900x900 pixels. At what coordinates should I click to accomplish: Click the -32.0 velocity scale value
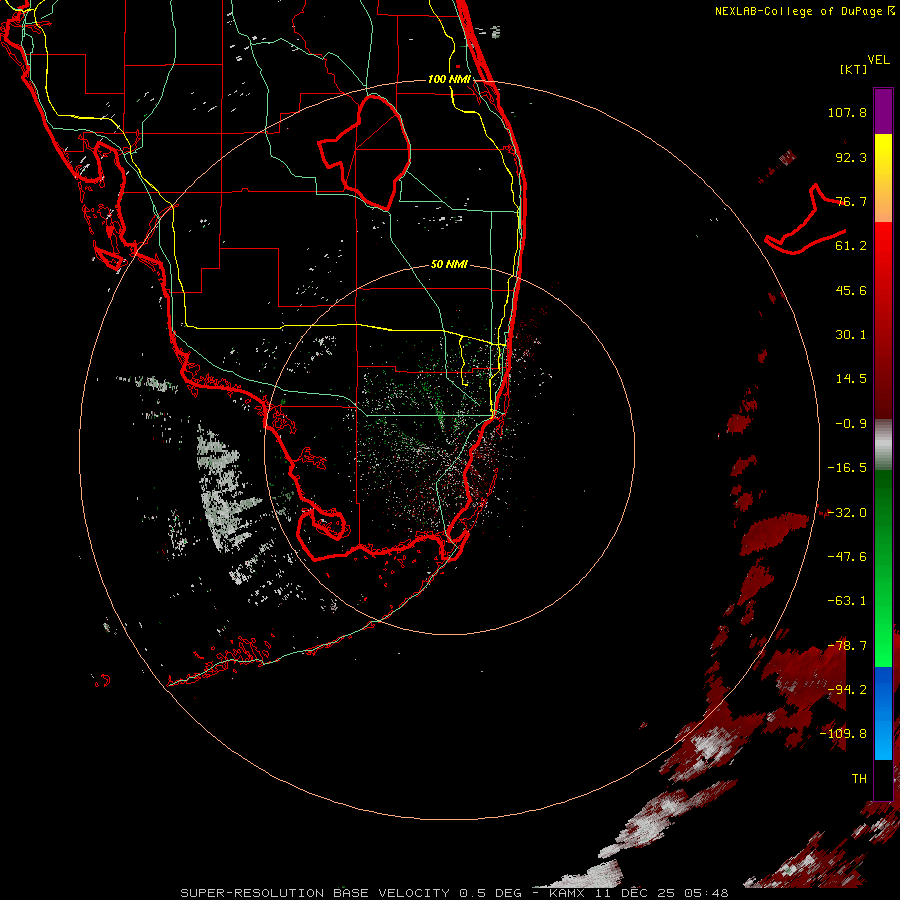point(847,513)
